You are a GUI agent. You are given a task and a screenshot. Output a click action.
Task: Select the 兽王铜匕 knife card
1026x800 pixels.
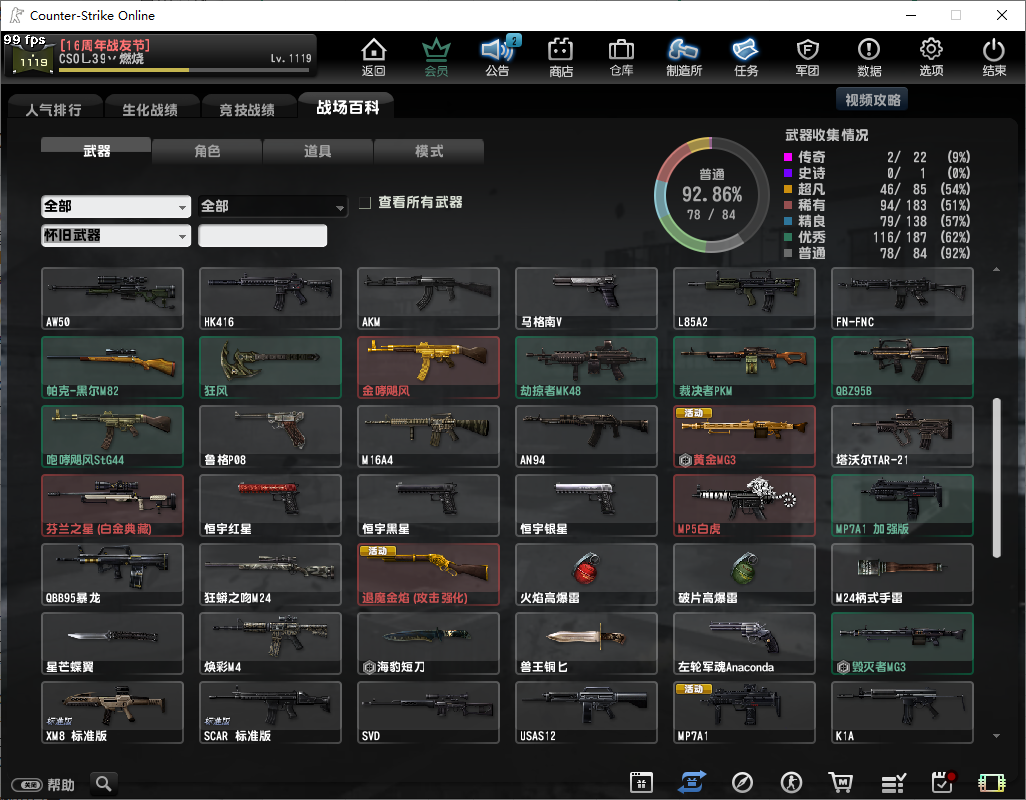586,644
